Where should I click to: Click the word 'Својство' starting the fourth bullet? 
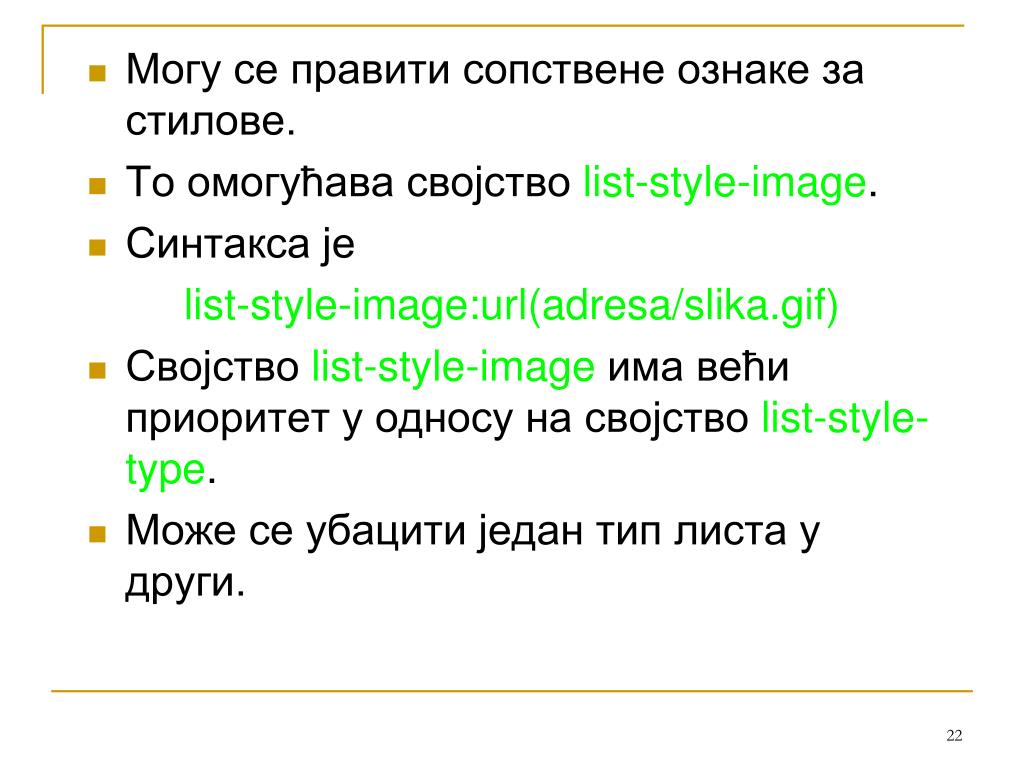(212, 367)
